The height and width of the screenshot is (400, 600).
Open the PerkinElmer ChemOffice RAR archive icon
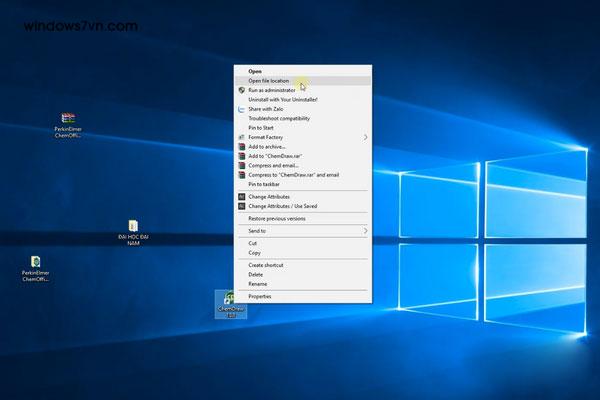click(67, 119)
